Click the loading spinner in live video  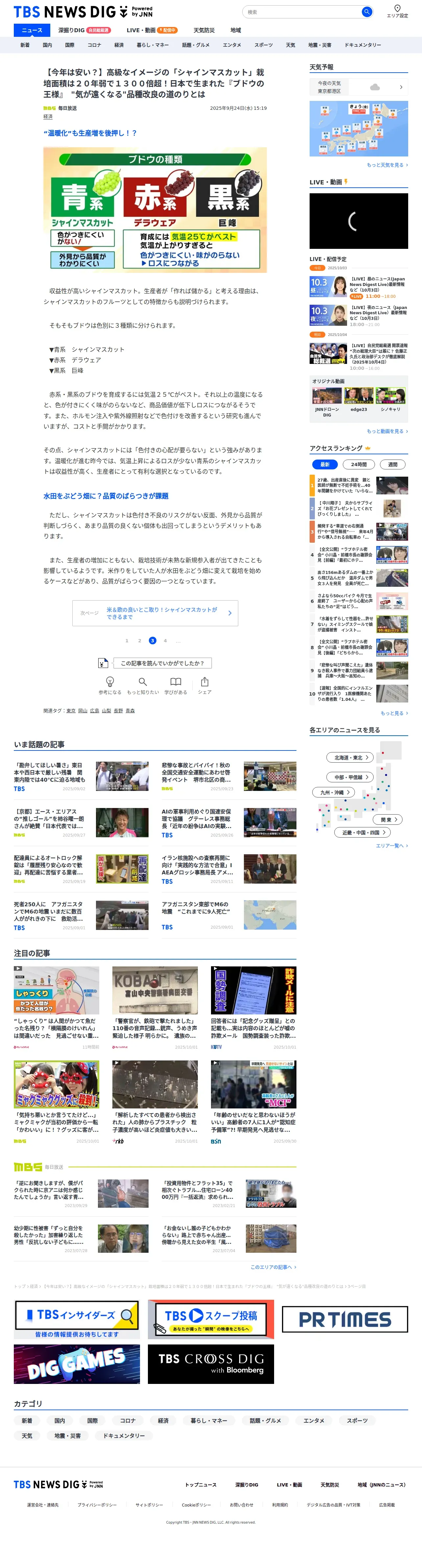[x=353, y=221]
